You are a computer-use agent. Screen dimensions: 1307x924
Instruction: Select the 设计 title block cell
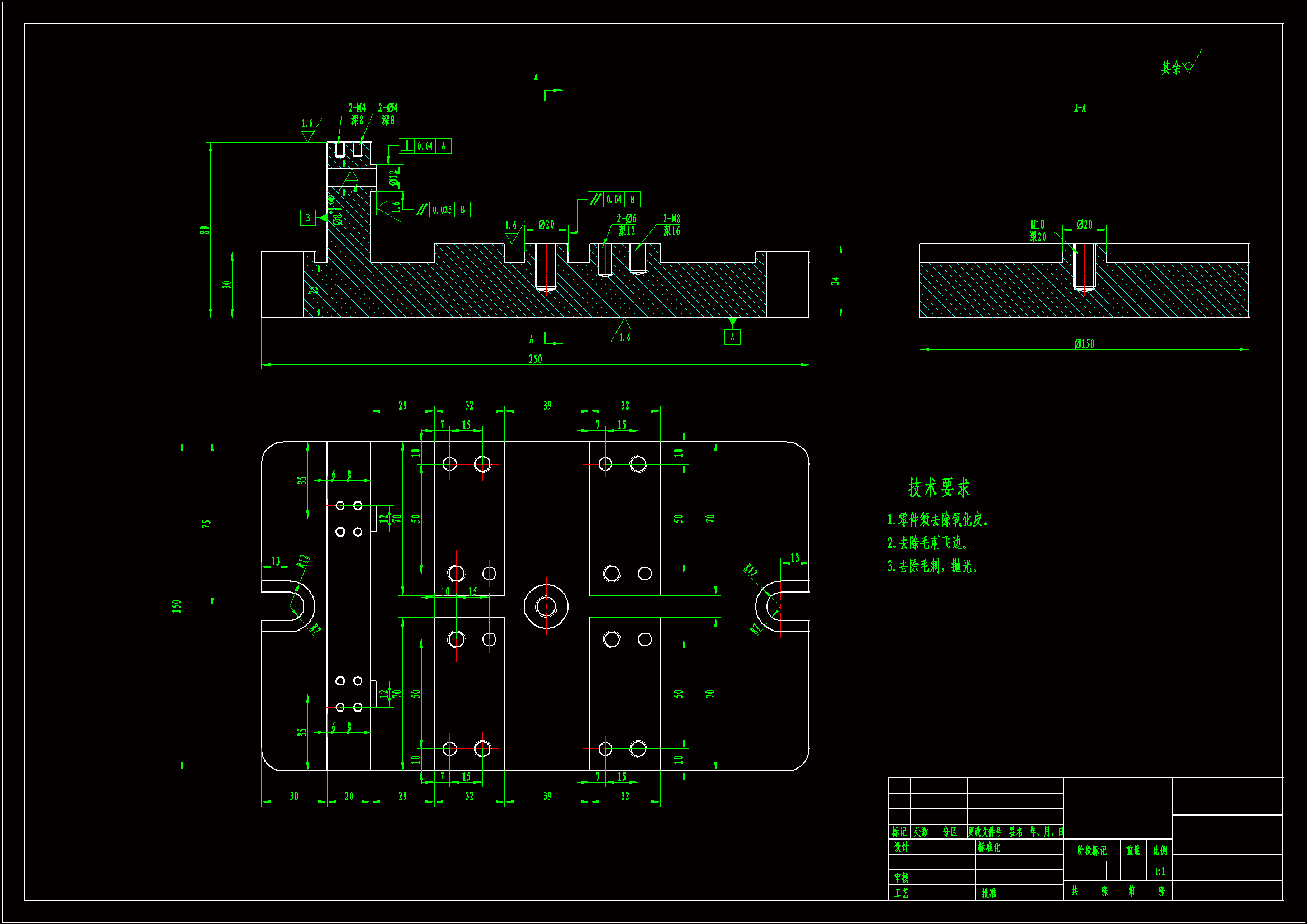click(901, 848)
